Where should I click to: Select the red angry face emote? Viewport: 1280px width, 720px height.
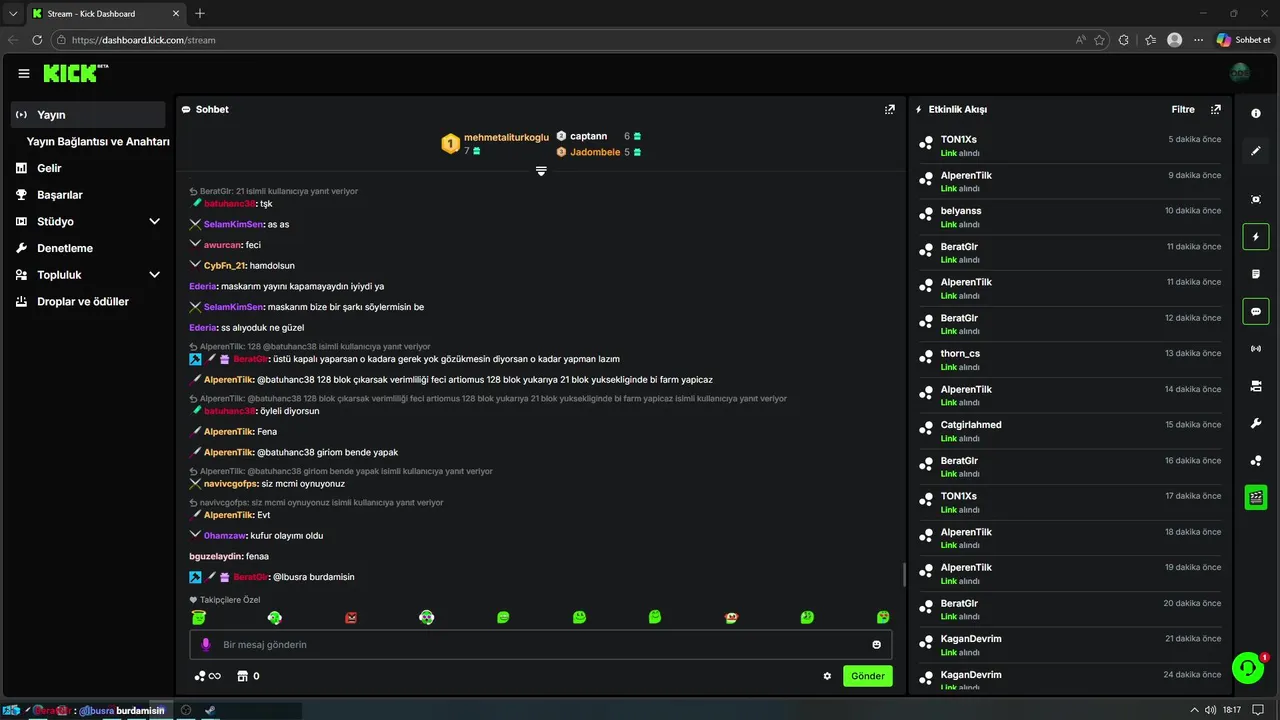[x=351, y=618]
